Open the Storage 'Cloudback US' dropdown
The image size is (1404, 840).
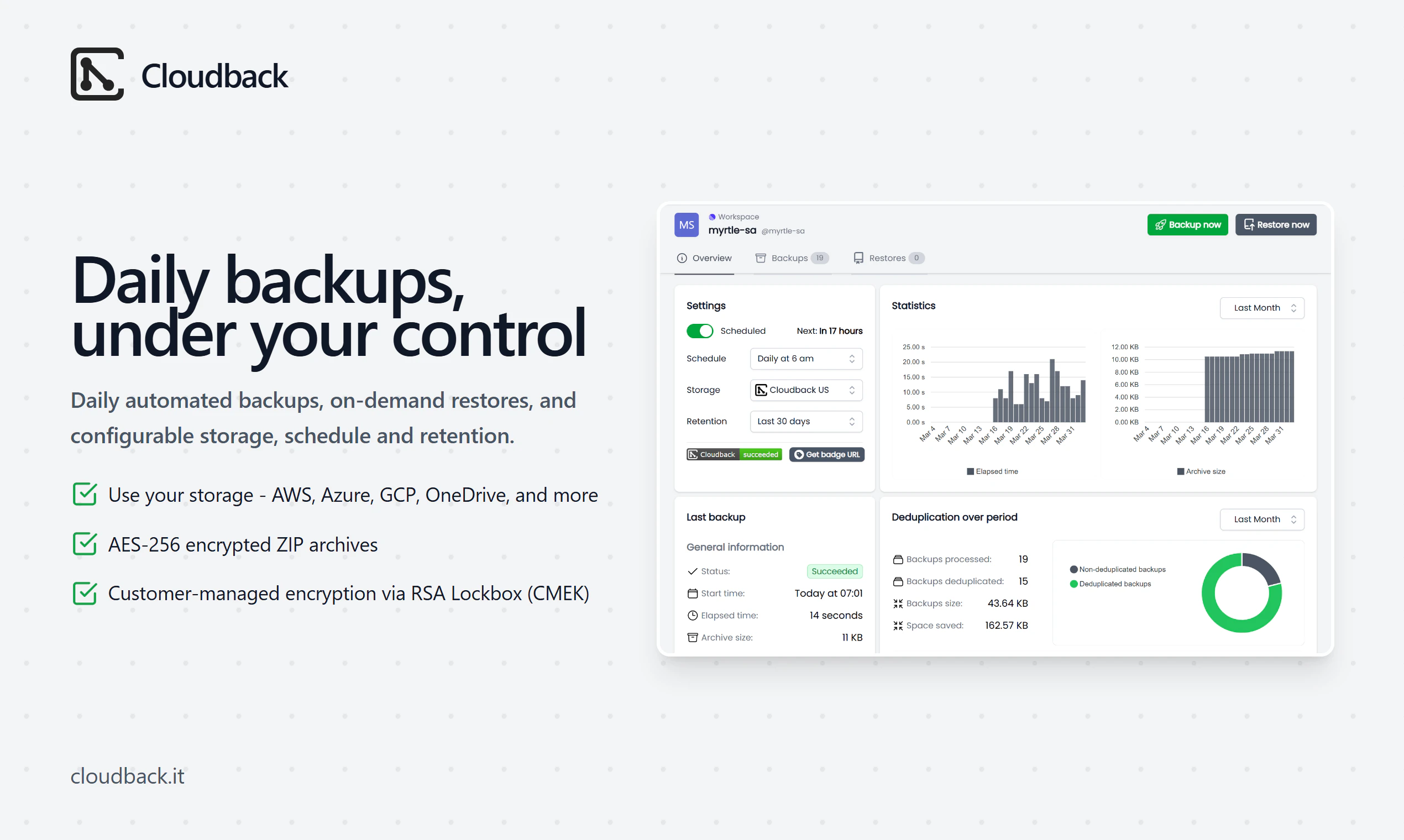click(x=805, y=390)
